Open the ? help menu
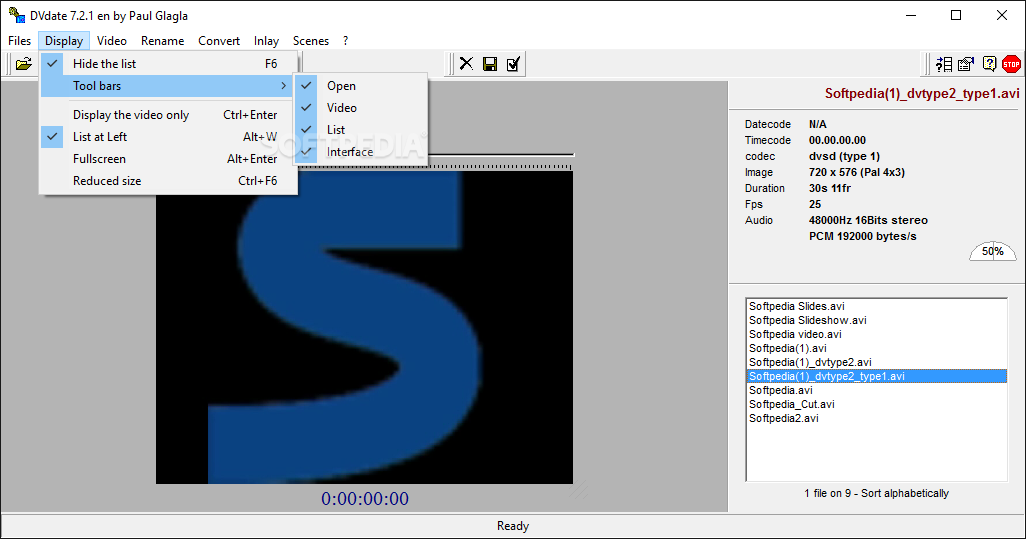 pos(345,41)
